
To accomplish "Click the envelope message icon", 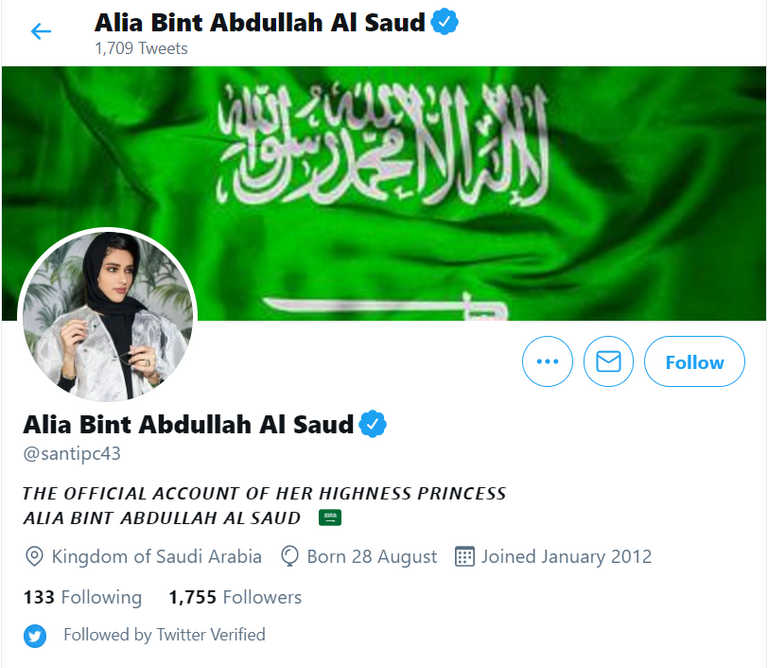I will pyautogui.click(x=608, y=361).
